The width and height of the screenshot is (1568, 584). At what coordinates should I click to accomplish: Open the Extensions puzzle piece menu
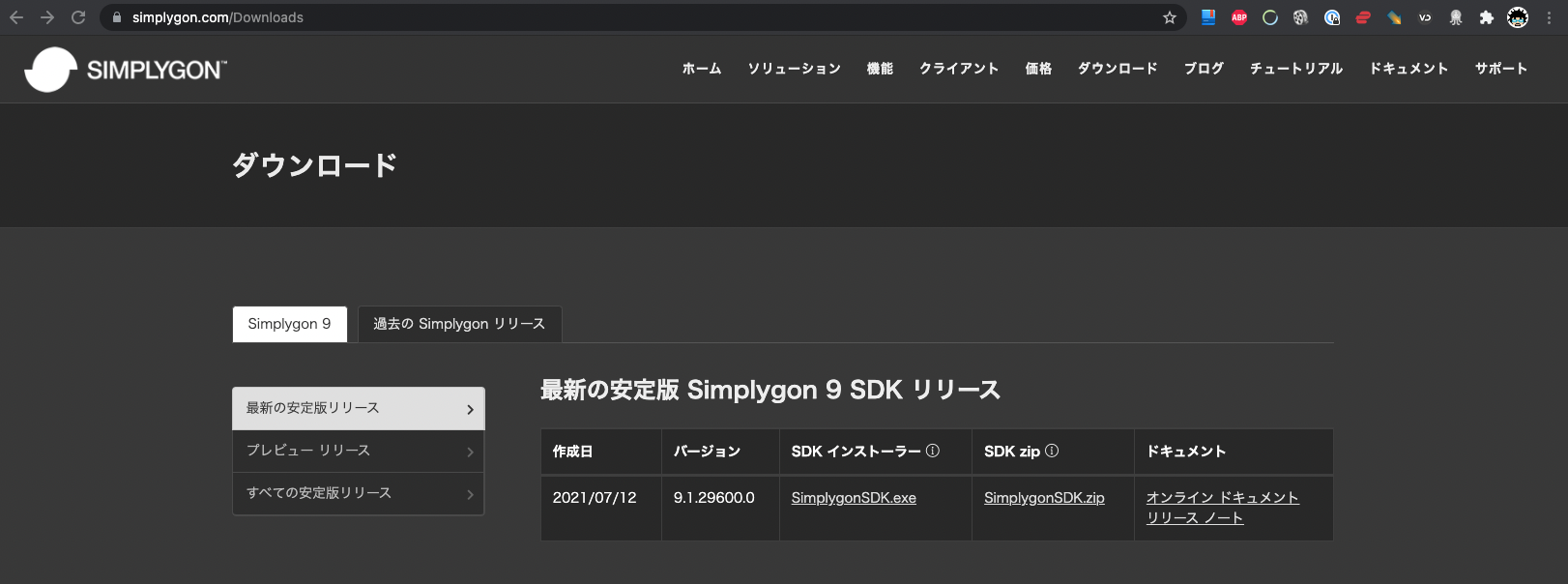(1487, 17)
